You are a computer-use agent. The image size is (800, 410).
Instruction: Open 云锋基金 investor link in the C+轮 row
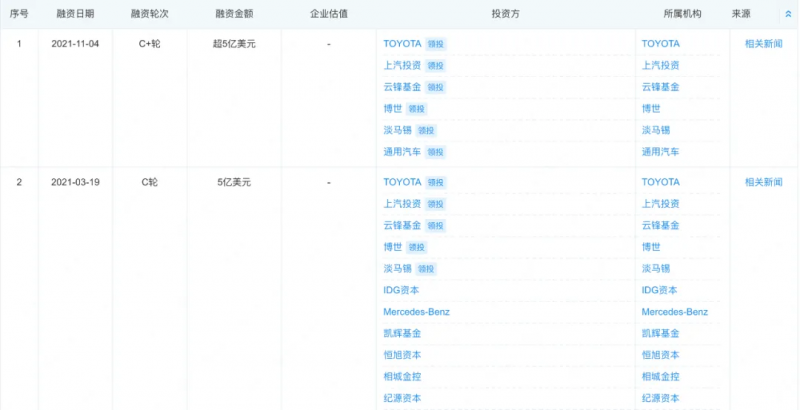[402, 87]
